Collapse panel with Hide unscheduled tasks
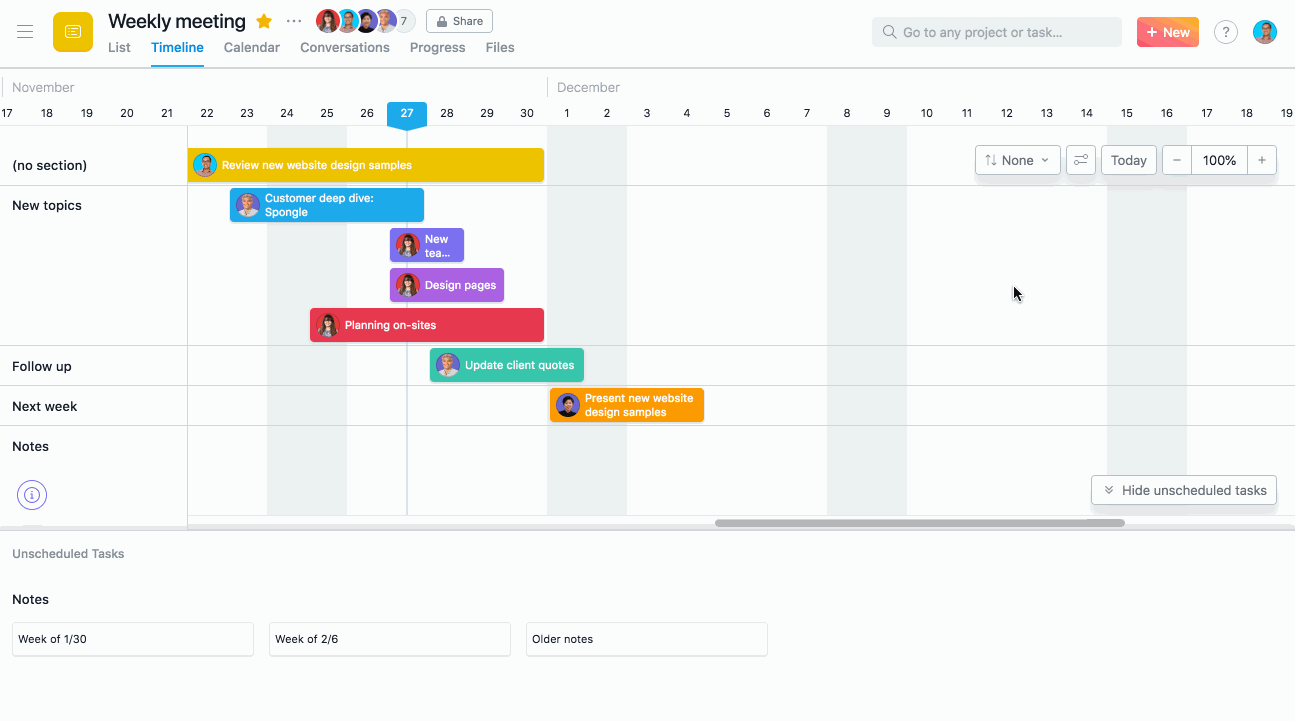1295x721 pixels. 1184,490
